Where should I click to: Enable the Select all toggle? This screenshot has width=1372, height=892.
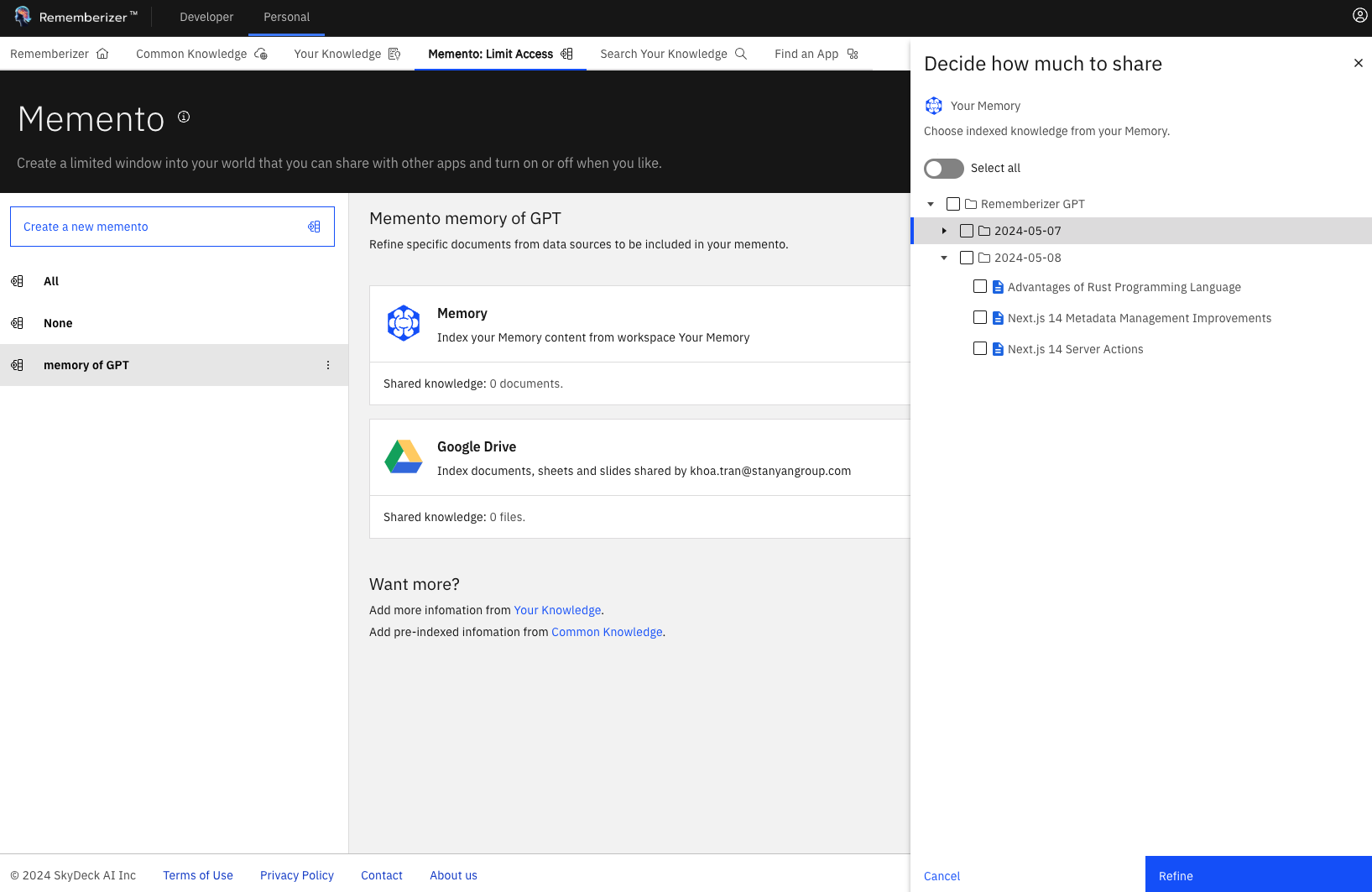[x=943, y=169]
